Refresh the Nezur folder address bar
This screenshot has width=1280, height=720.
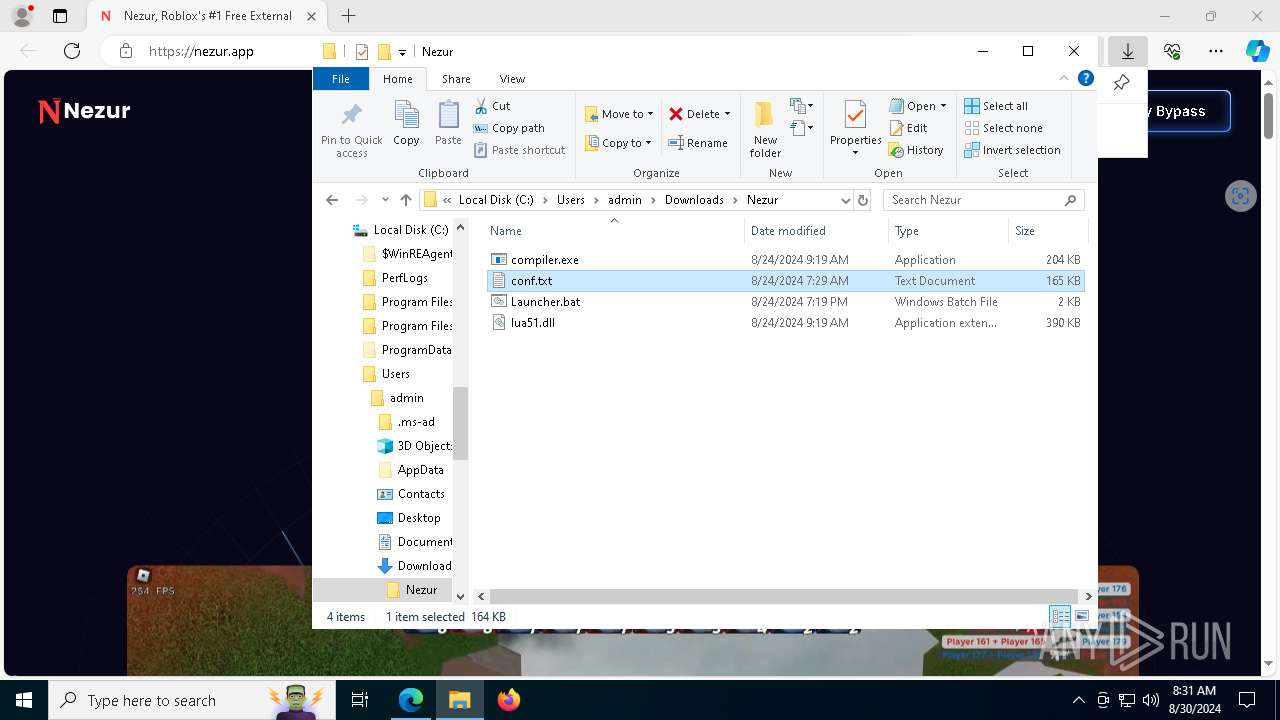pos(863,200)
